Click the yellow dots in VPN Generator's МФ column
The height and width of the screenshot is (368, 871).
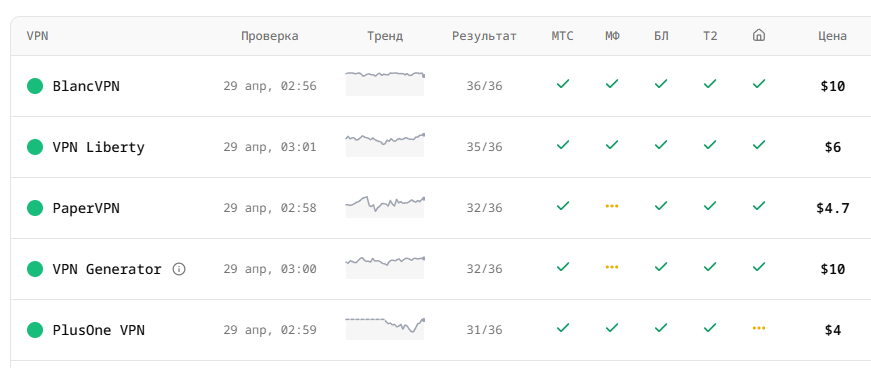612,267
